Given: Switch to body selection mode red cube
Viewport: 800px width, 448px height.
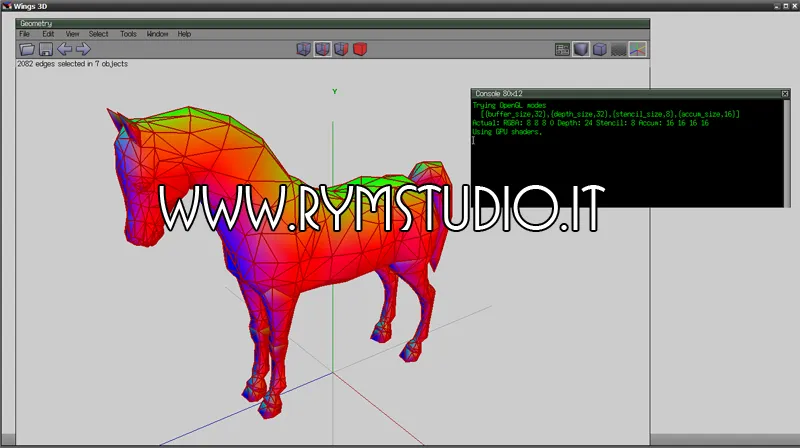Looking at the screenshot, I should tap(360, 49).
